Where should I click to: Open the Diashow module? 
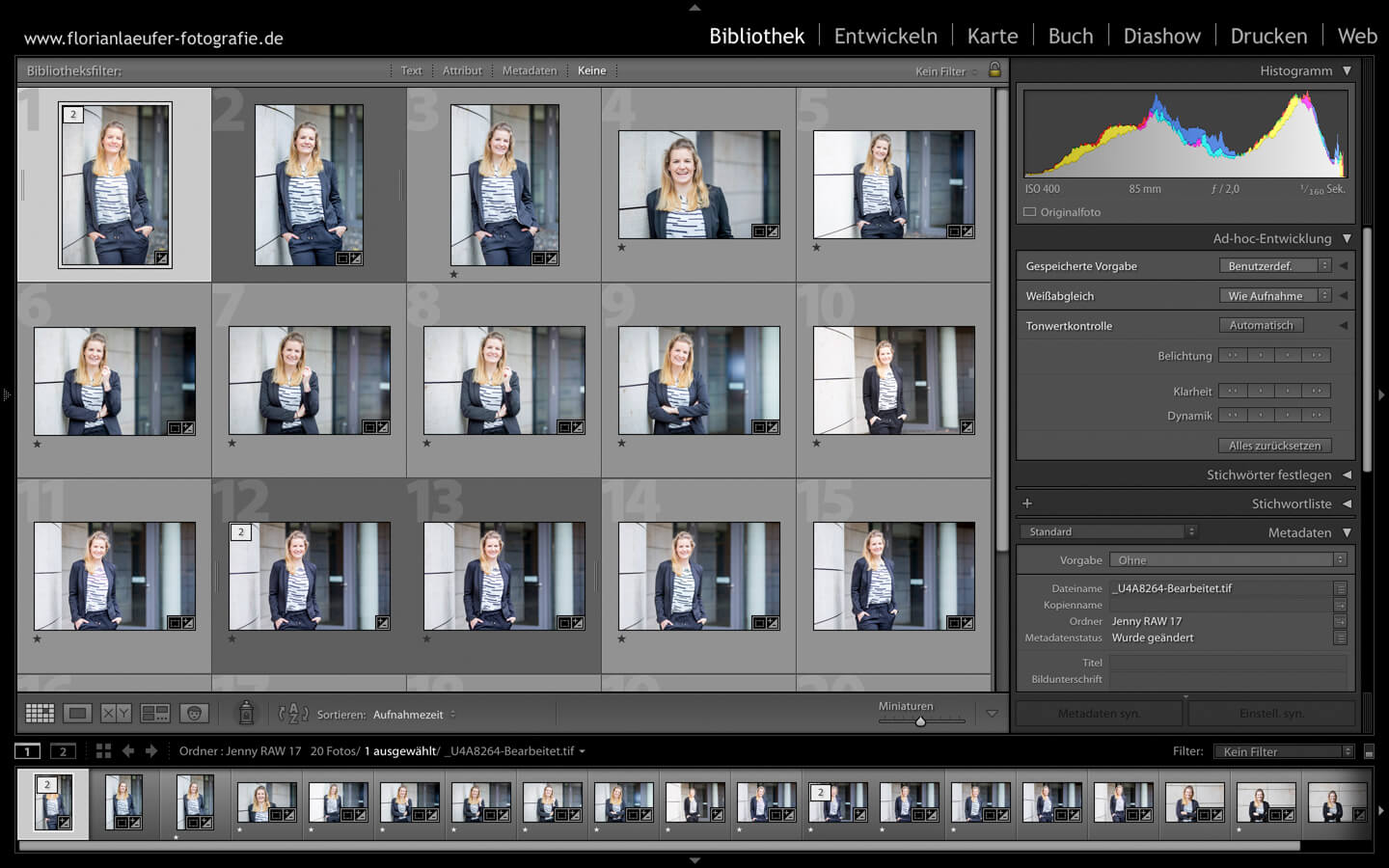[1161, 36]
